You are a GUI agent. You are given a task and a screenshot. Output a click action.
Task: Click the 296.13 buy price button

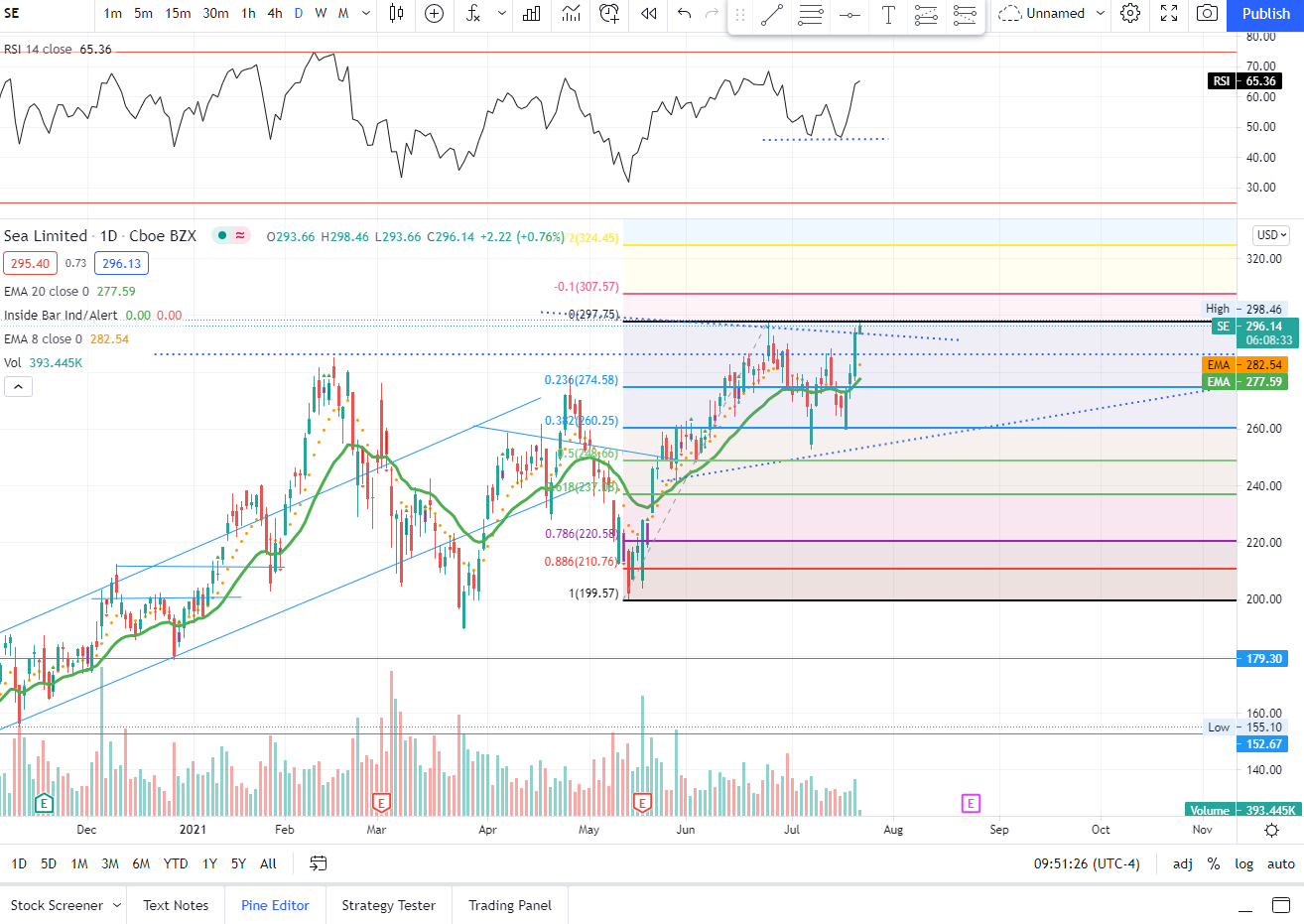point(122,263)
